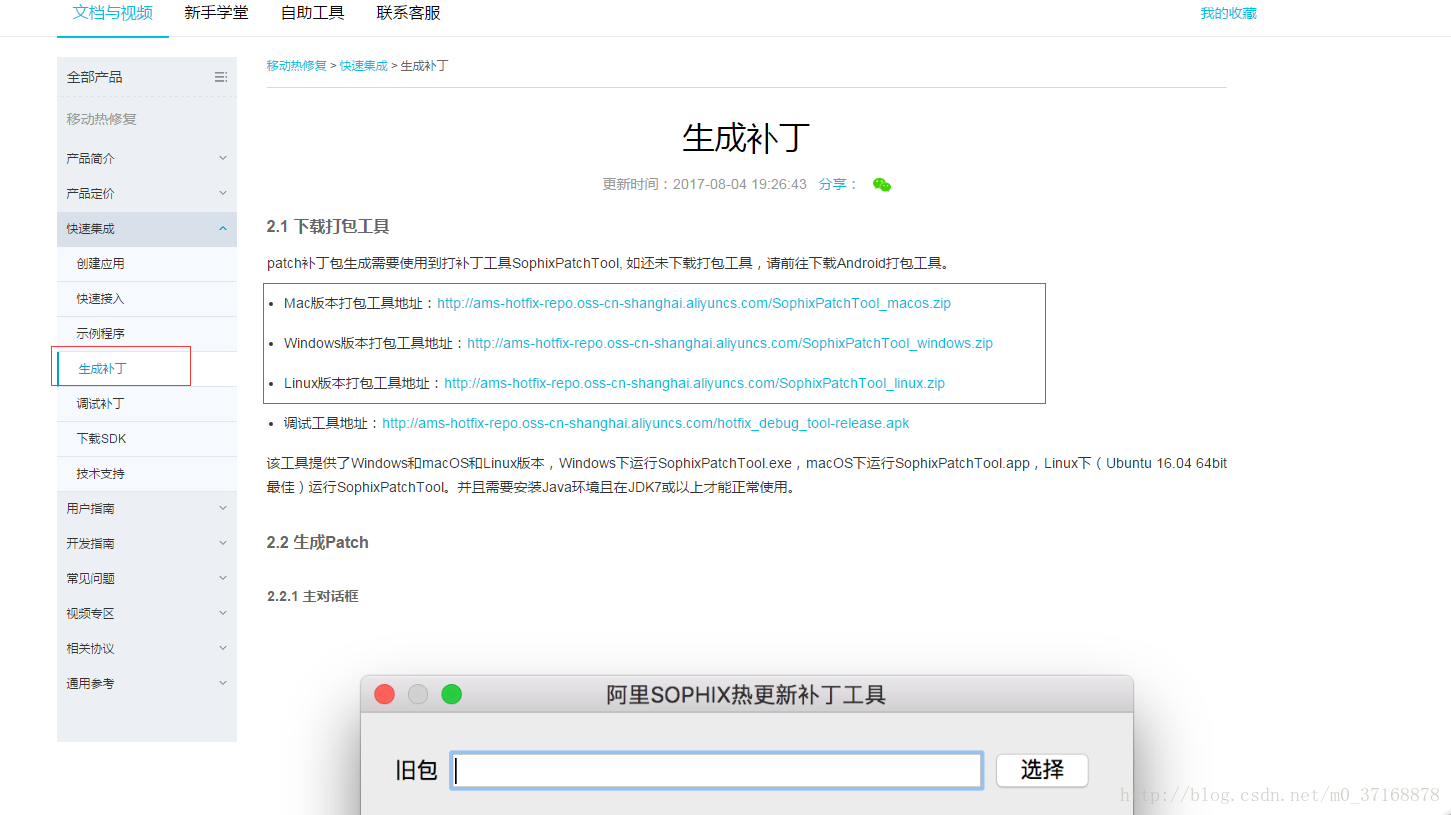This screenshot has height=815, width=1451.
Task: Open the 示例程序 sidebar page
Action: pyautogui.click(x=147, y=334)
